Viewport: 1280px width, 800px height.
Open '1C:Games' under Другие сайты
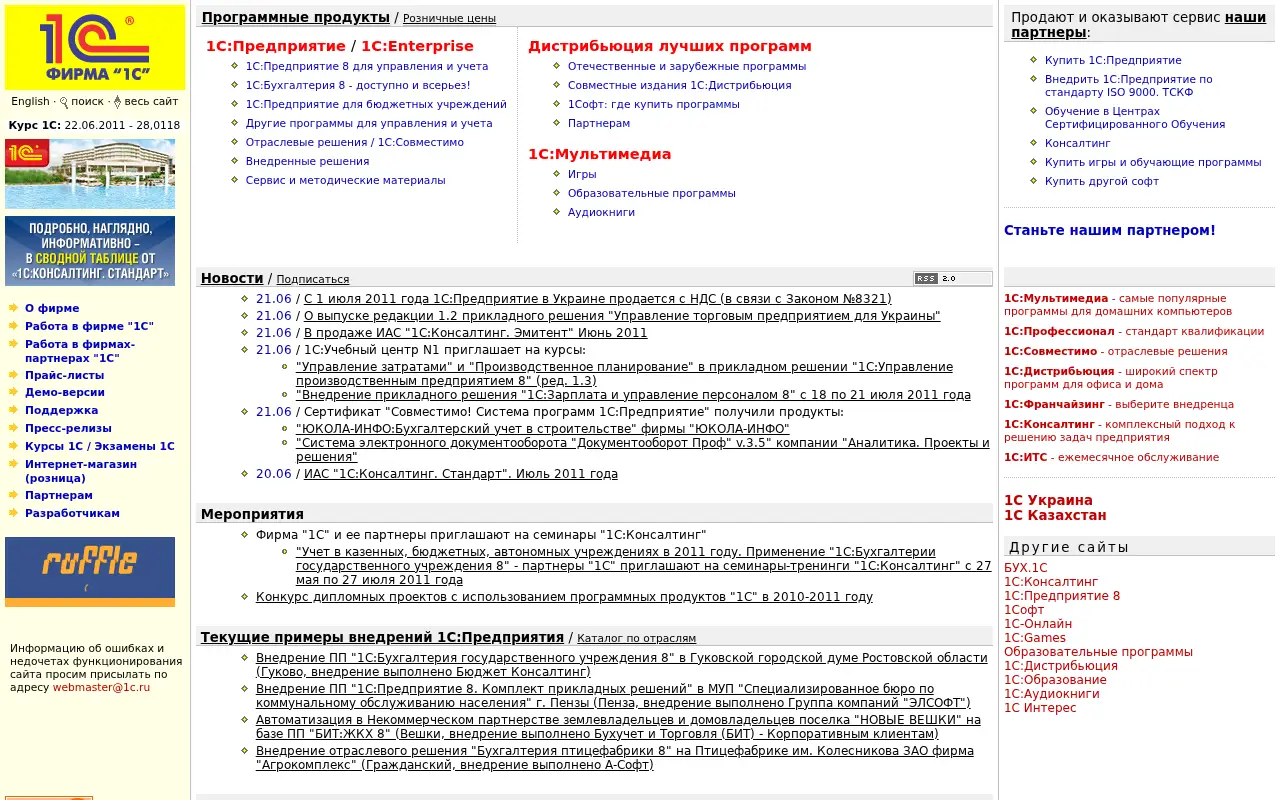tap(1035, 638)
